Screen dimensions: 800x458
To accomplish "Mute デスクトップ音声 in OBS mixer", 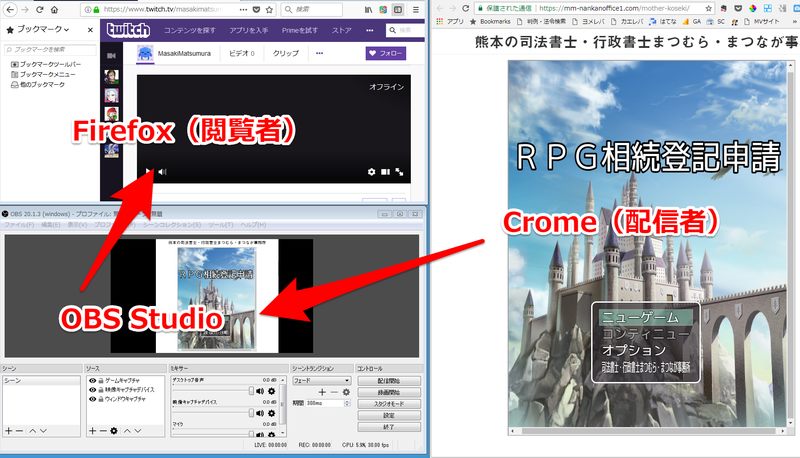I will (x=260, y=391).
